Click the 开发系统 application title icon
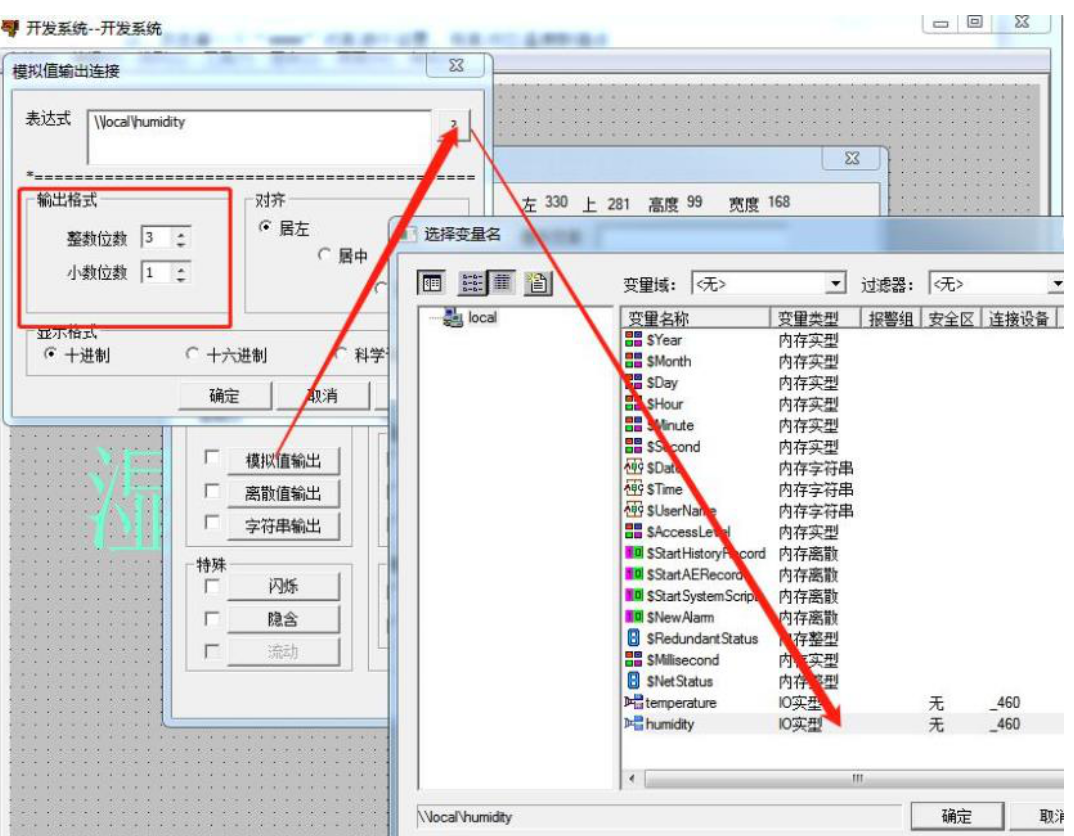 click(10, 28)
